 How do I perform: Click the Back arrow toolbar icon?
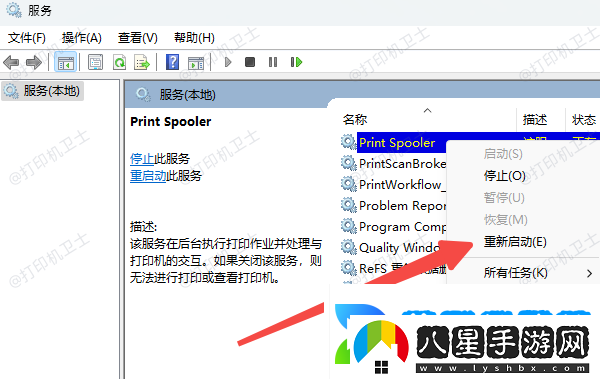11,62
